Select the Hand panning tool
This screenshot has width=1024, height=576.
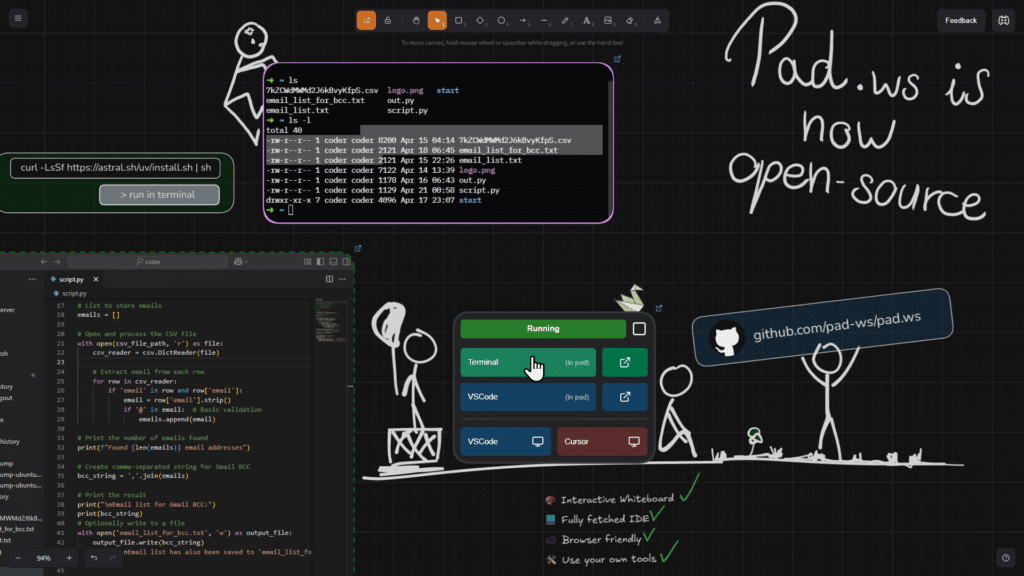tap(416, 20)
